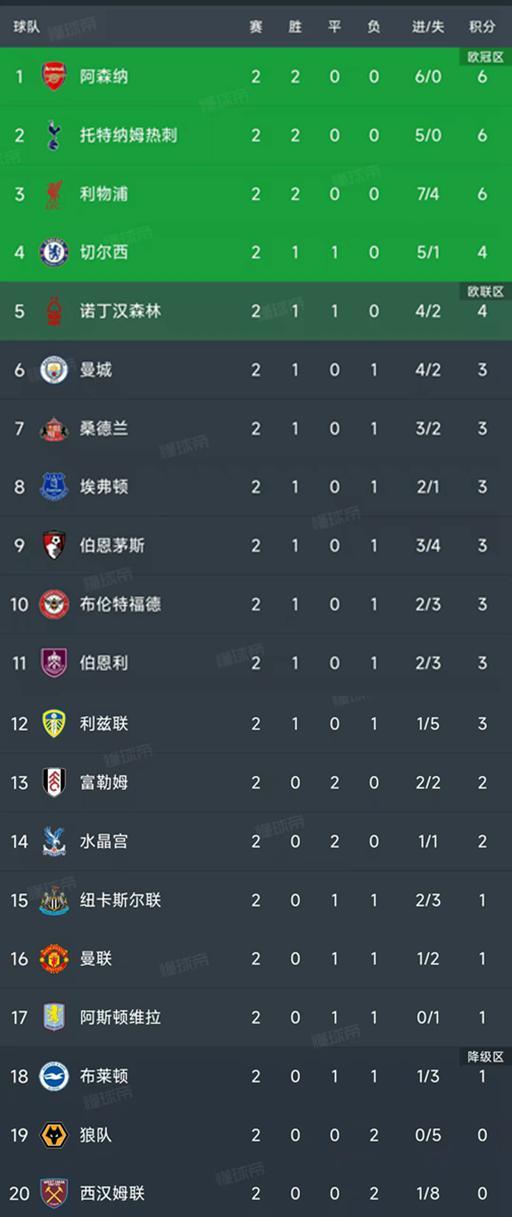The image size is (512, 1217).
Task: Open the Everton club badge
Action: (x=54, y=487)
